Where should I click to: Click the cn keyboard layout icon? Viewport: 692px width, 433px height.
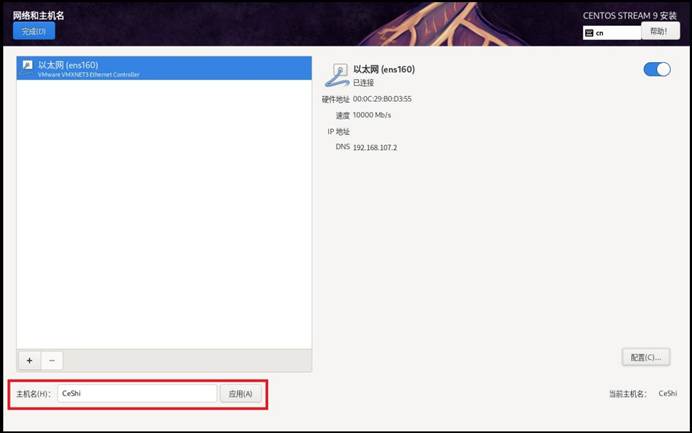tap(589, 33)
